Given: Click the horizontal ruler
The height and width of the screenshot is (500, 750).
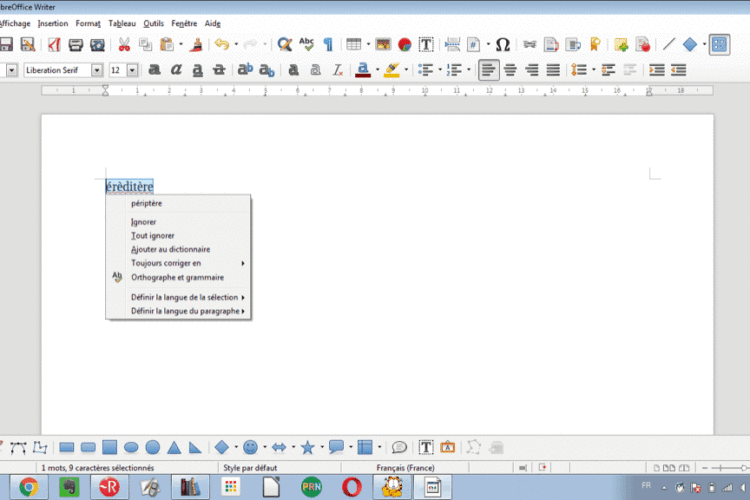Looking at the screenshot, I should pyautogui.click(x=377, y=90).
